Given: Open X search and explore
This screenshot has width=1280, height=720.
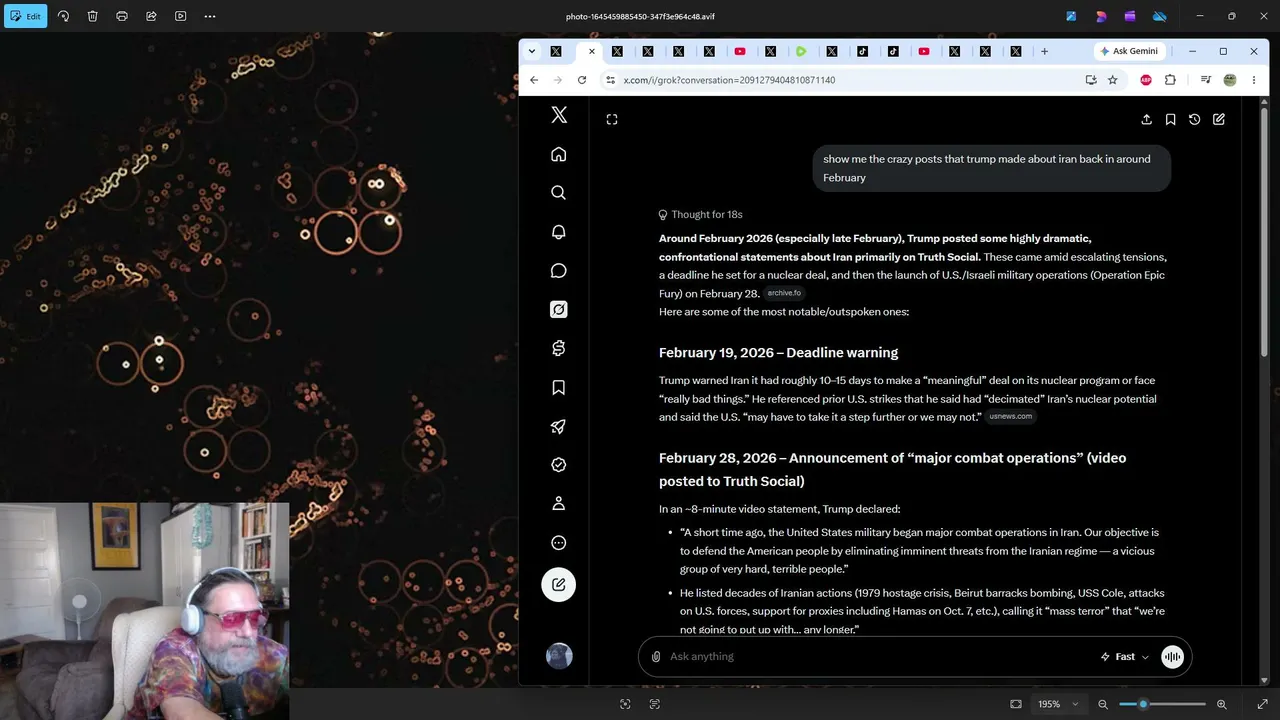Looking at the screenshot, I should (559, 193).
